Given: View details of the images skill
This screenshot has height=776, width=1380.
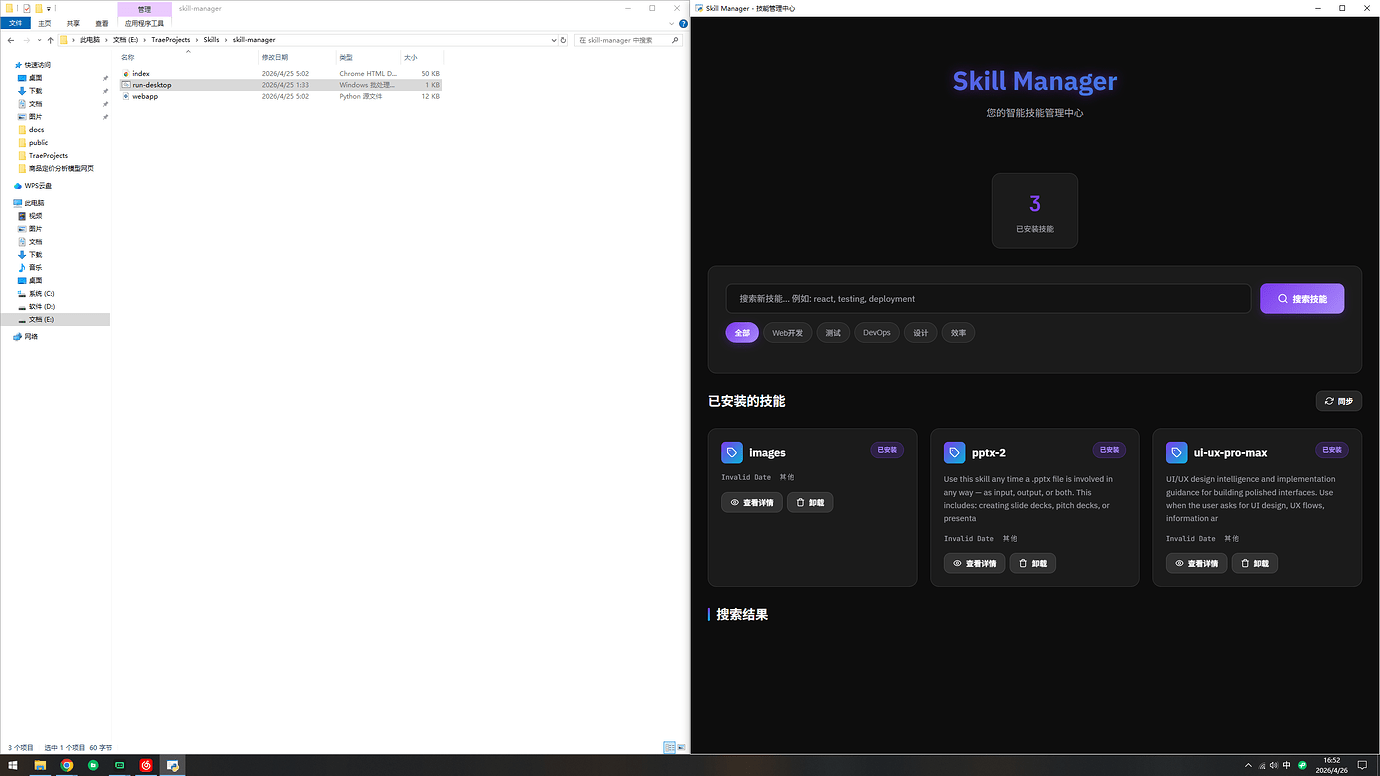Looking at the screenshot, I should (752, 502).
